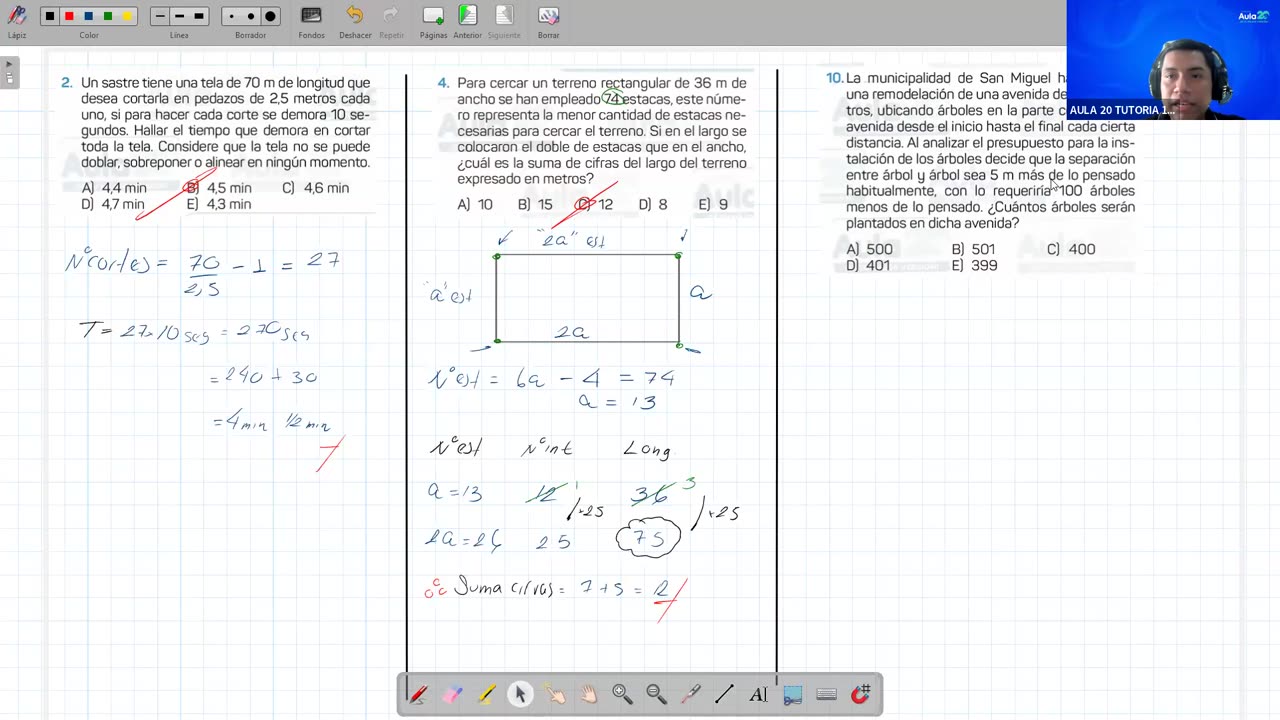Click answer option A) 10 in problem 4
This screenshot has width=1280, height=720.
tap(475, 204)
